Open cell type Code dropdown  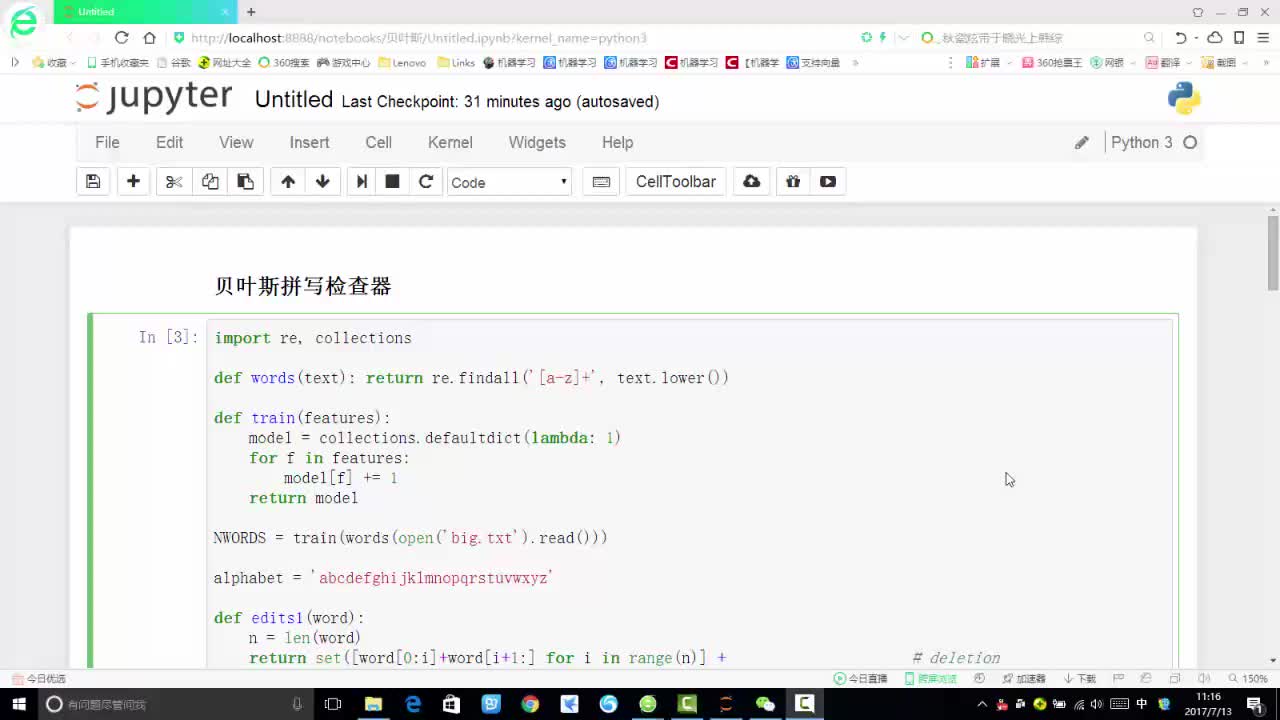pos(510,182)
